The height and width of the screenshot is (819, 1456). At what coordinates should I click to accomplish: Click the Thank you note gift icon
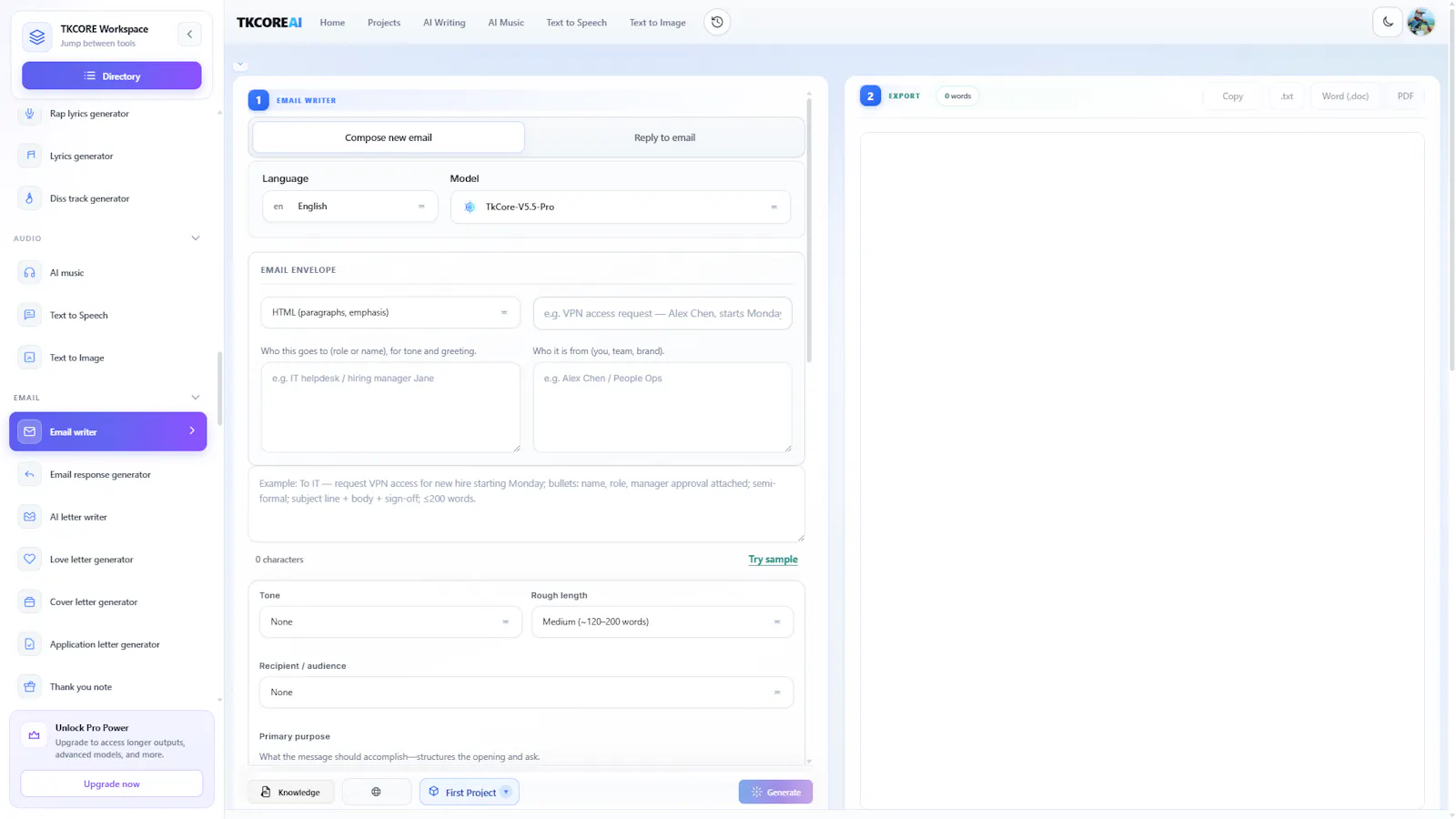[x=30, y=687]
